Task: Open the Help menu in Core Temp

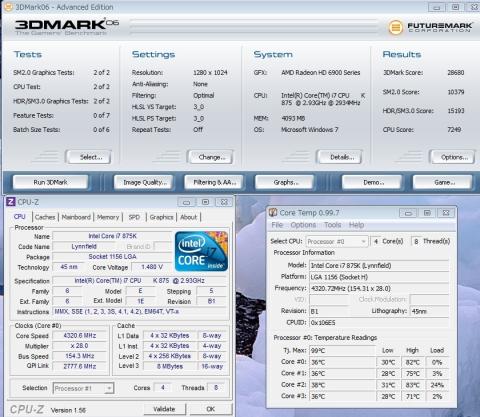Action: tap(356, 225)
